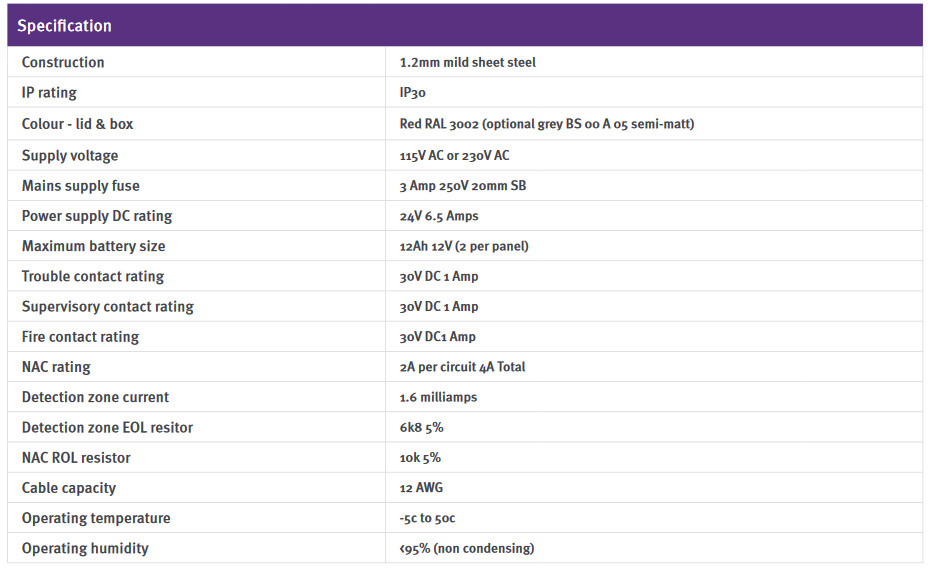Click the IP30 value cell
Viewport: 928px width, 574px height.
[412, 93]
